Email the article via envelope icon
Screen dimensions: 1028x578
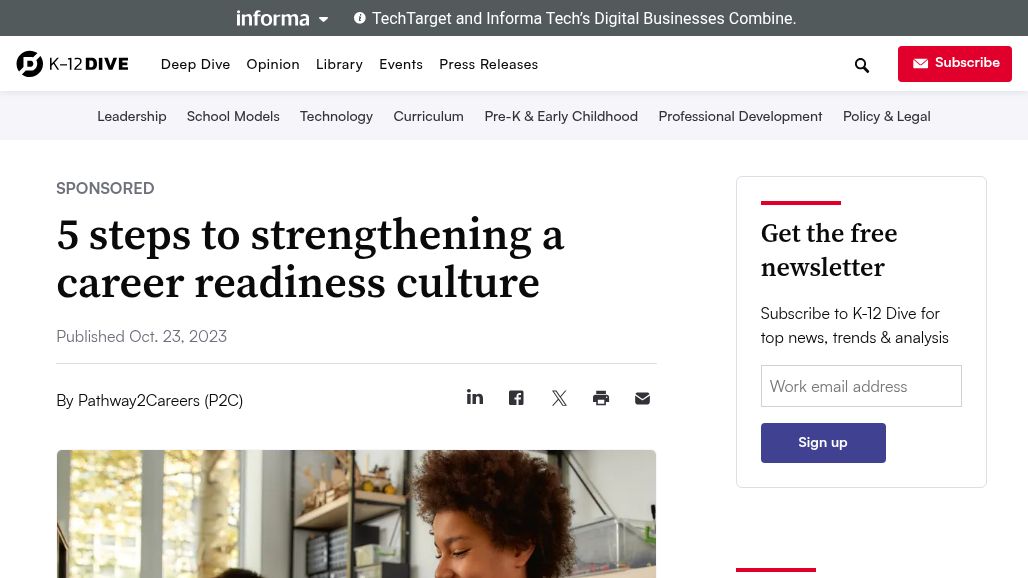pos(642,398)
